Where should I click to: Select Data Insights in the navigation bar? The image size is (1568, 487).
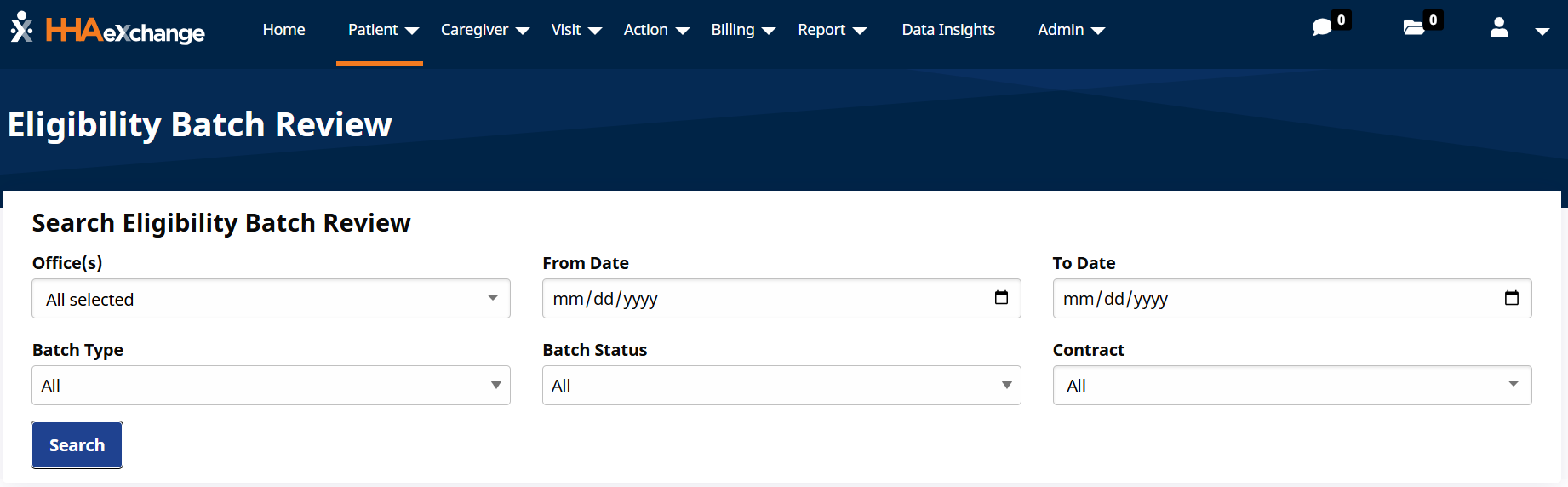tap(948, 30)
